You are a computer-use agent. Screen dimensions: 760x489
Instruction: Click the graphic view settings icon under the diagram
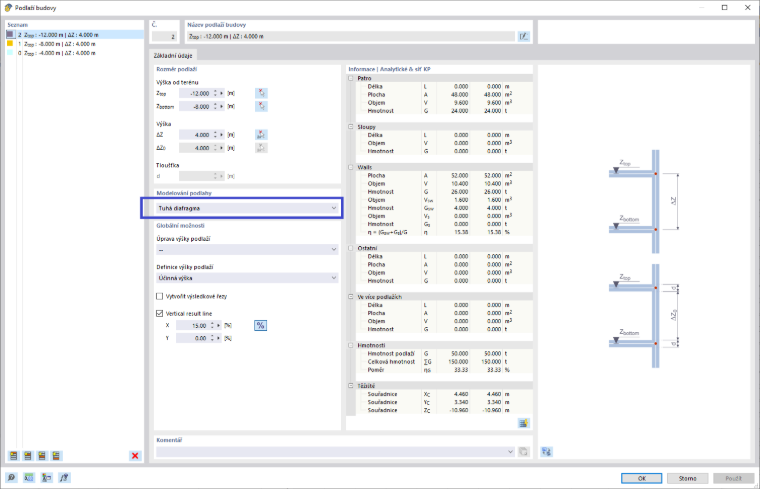[546, 452]
